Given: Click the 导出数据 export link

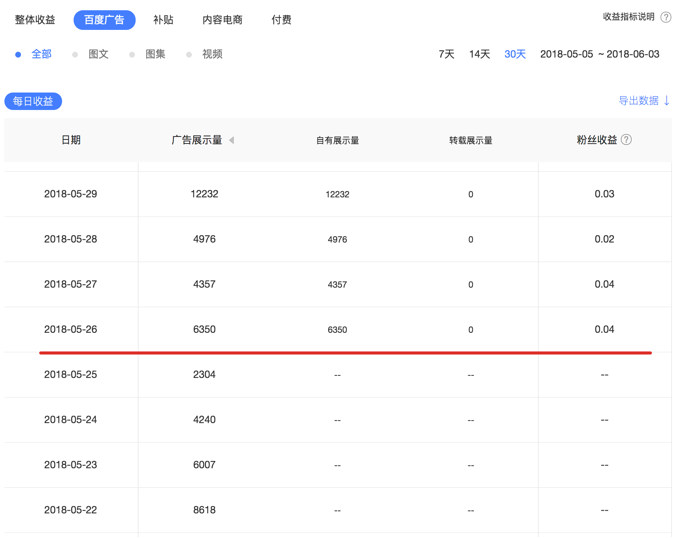Looking at the screenshot, I should (x=638, y=101).
